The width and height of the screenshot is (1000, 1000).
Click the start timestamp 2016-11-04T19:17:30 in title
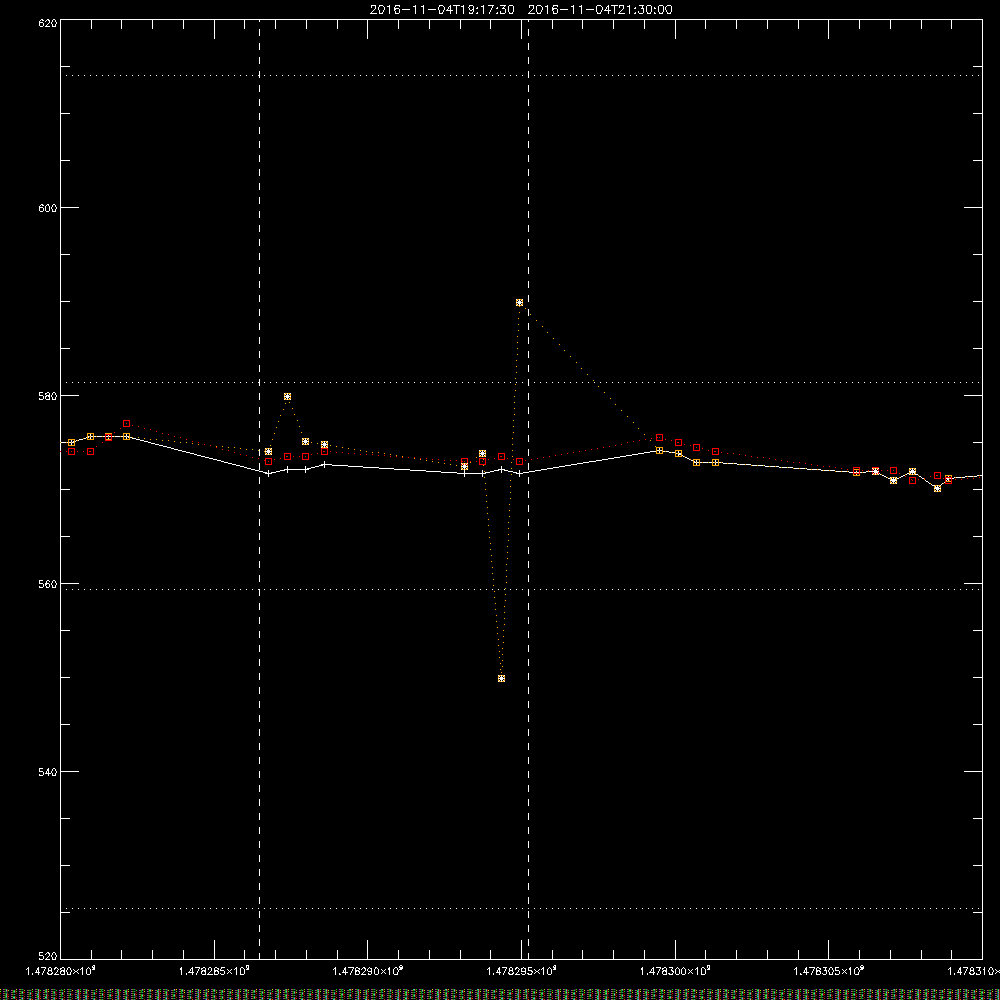coord(442,10)
